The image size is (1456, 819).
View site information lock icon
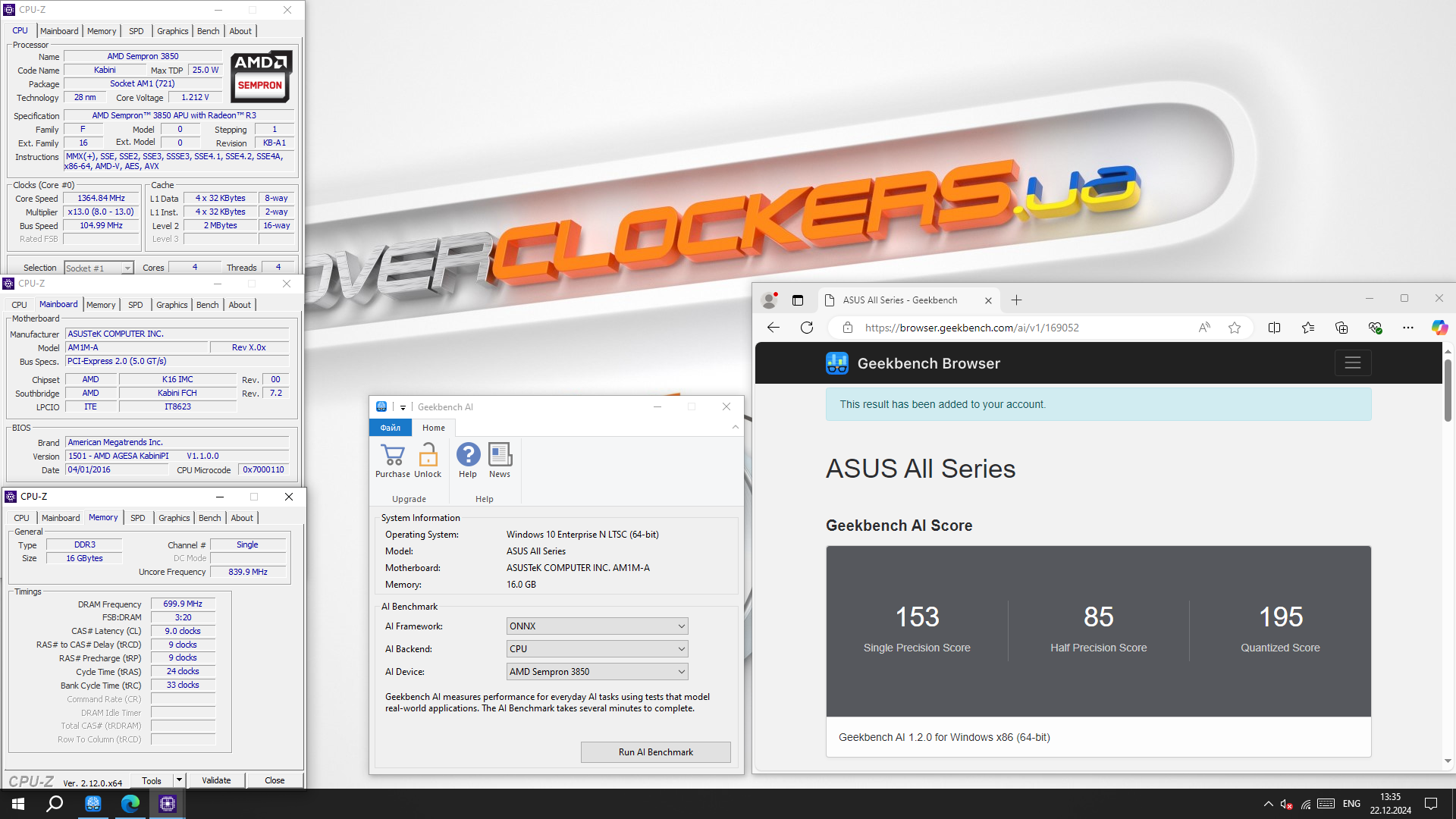[x=848, y=328]
